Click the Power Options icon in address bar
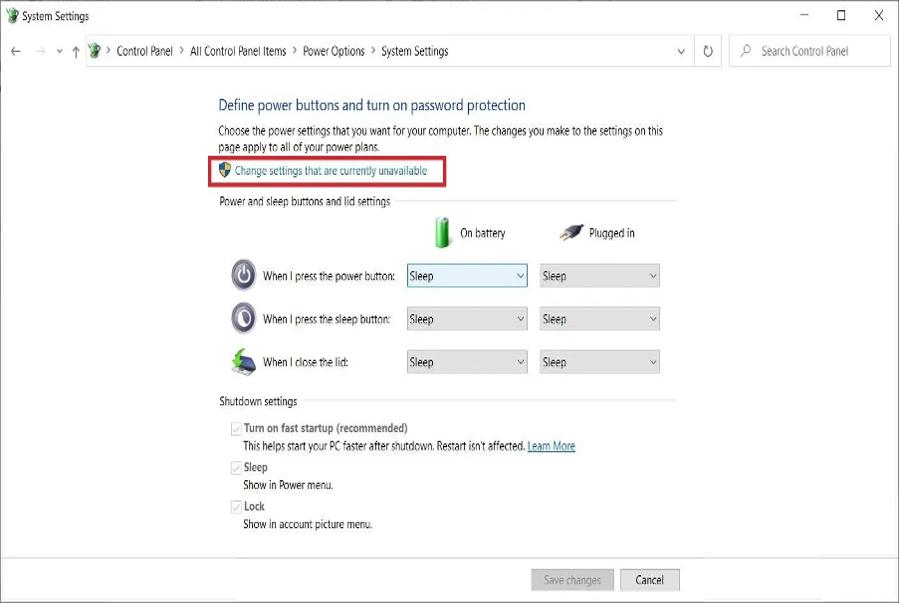This screenshot has width=900, height=603. click(95, 50)
